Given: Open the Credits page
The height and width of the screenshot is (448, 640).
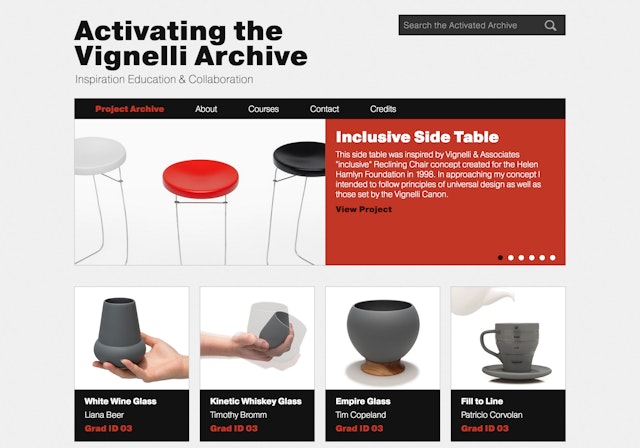Looking at the screenshot, I should pos(383,109).
